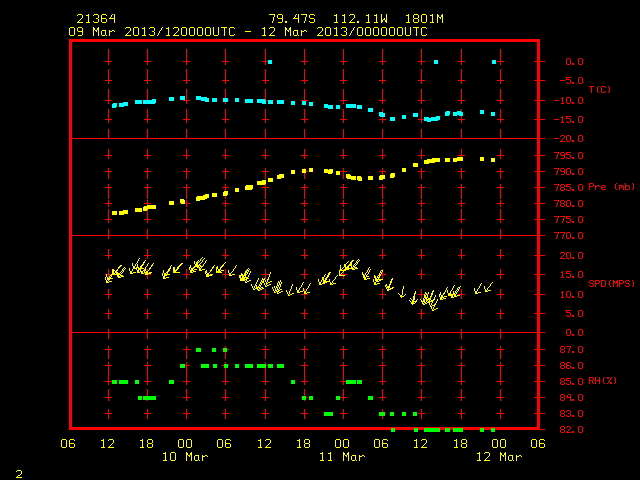Click the station ID 21364 label
This screenshot has width=640, height=480.
[x=96, y=19]
